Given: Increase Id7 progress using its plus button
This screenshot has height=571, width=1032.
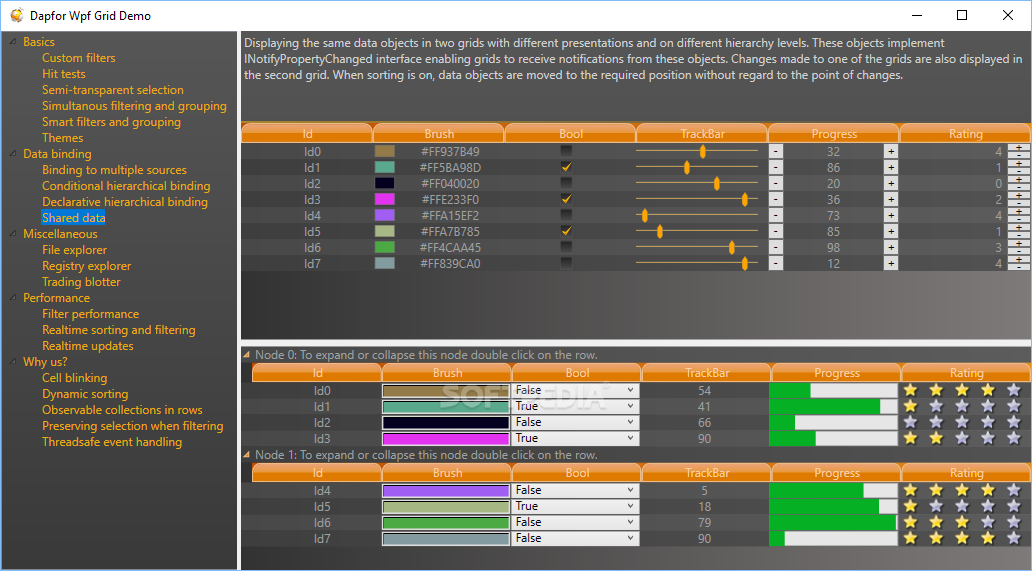Looking at the screenshot, I should [x=890, y=264].
